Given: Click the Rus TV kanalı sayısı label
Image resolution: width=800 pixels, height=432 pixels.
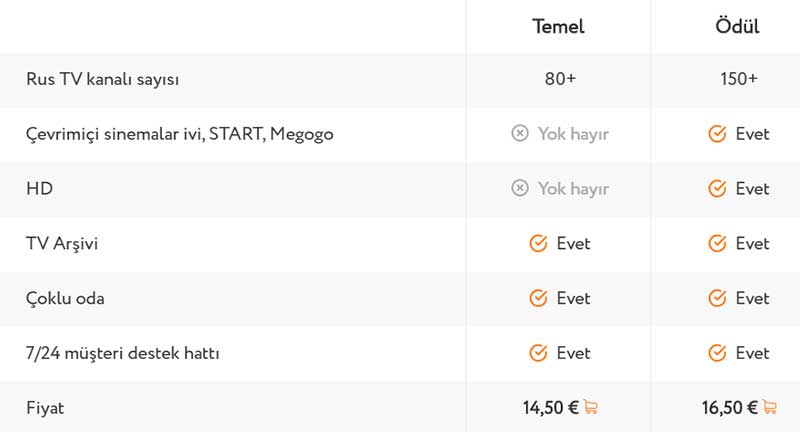Looking at the screenshot, I should click(103, 80).
